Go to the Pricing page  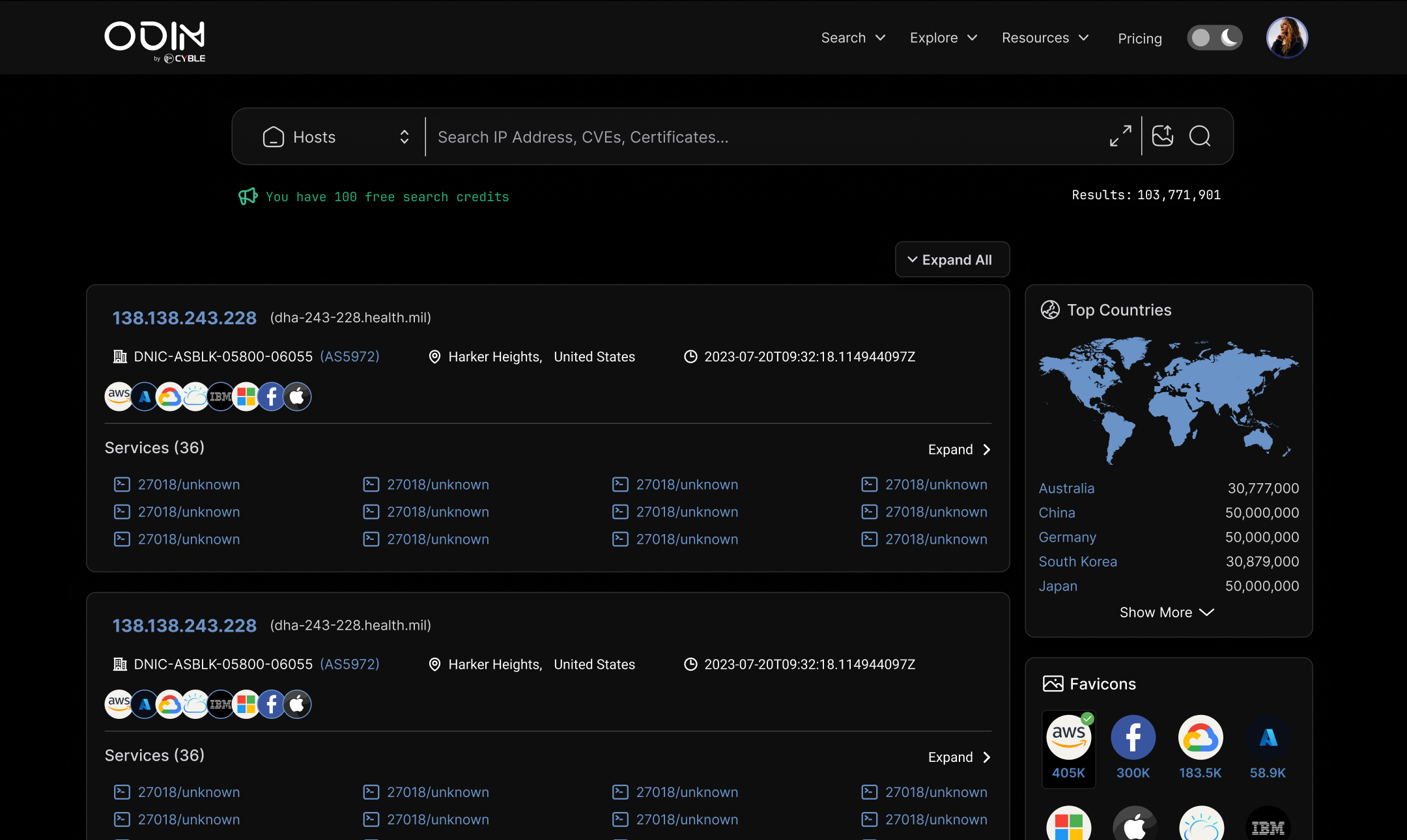(1140, 38)
